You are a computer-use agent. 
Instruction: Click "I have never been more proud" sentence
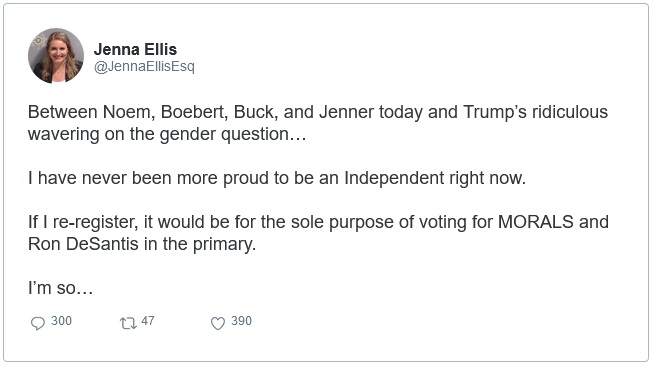coord(277,178)
